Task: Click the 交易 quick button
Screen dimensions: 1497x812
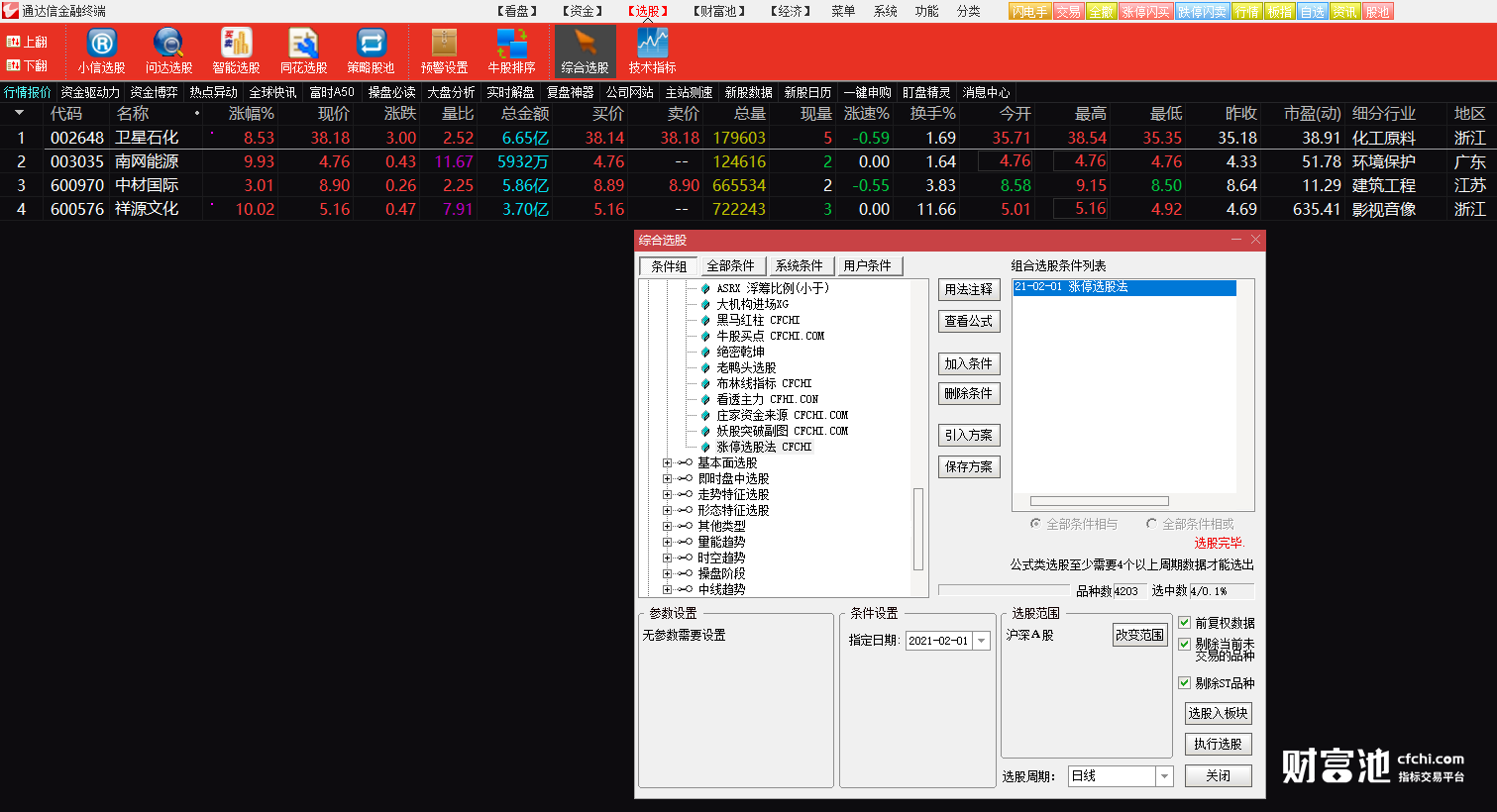Action: (x=1068, y=12)
